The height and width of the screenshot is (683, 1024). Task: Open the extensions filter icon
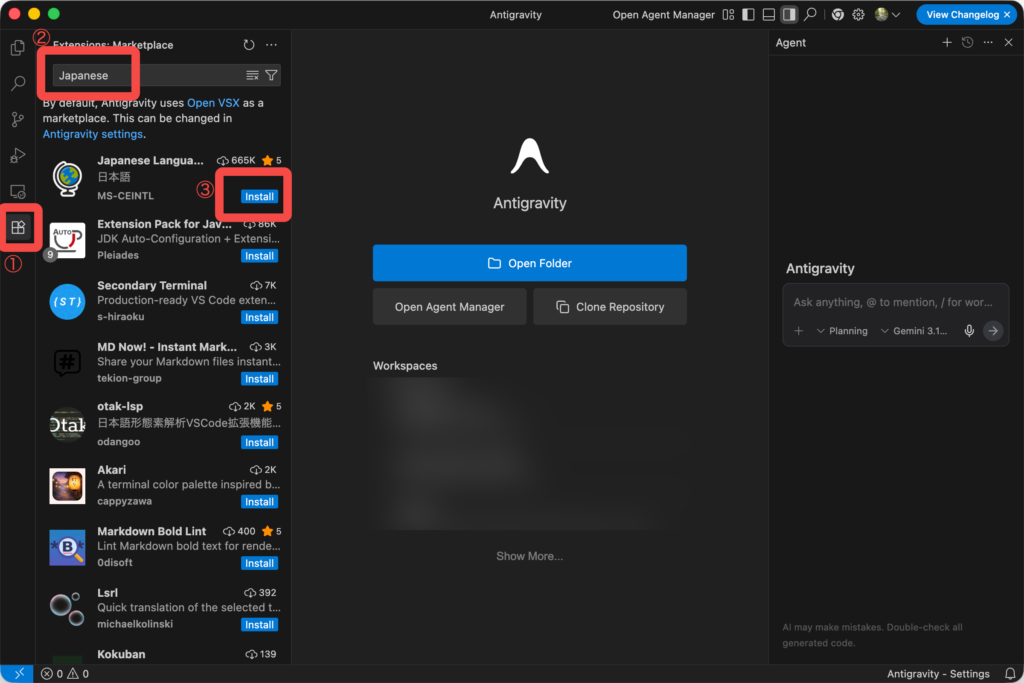click(271, 75)
